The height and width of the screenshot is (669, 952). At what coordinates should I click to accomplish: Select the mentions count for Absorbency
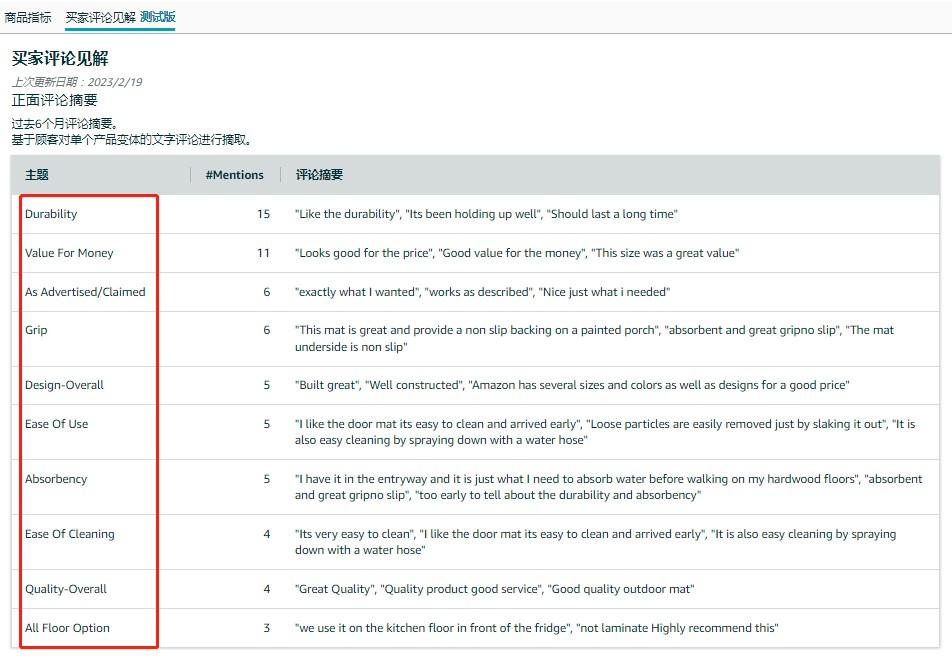267,479
